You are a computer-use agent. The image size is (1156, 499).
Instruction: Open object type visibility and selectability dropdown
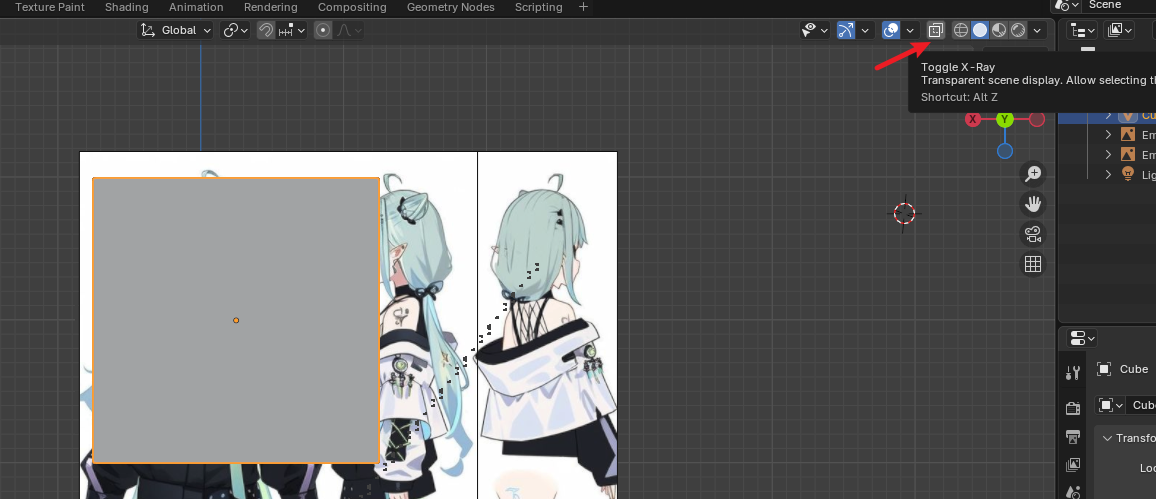[815, 30]
